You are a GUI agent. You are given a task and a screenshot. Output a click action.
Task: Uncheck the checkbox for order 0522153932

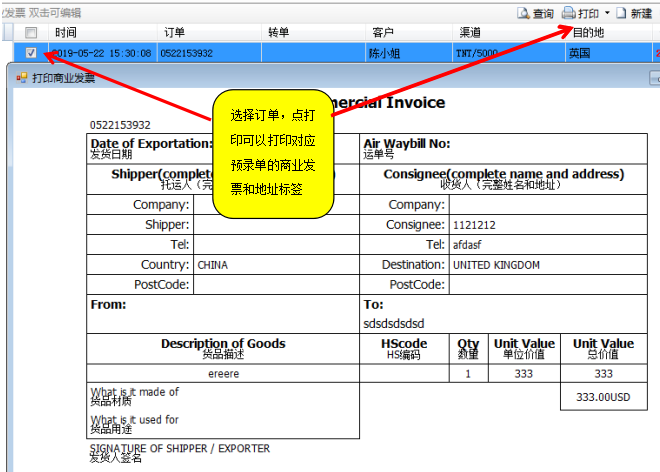pyautogui.click(x=31, y=53)
